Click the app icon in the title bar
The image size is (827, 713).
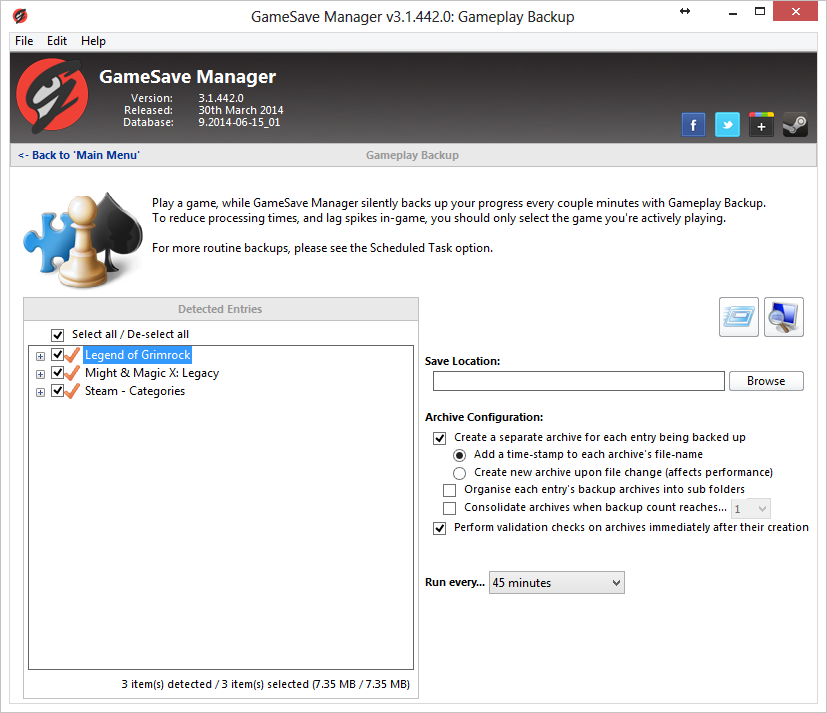coord(20,16)
